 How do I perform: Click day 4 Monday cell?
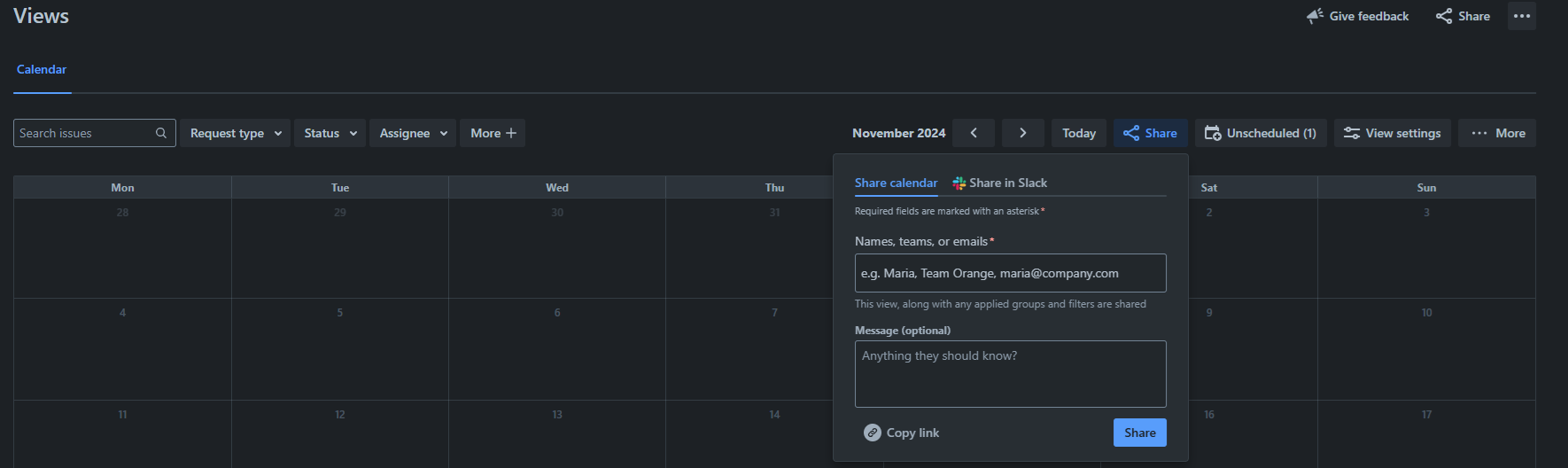pyautogui.click(x=122, y=349)
